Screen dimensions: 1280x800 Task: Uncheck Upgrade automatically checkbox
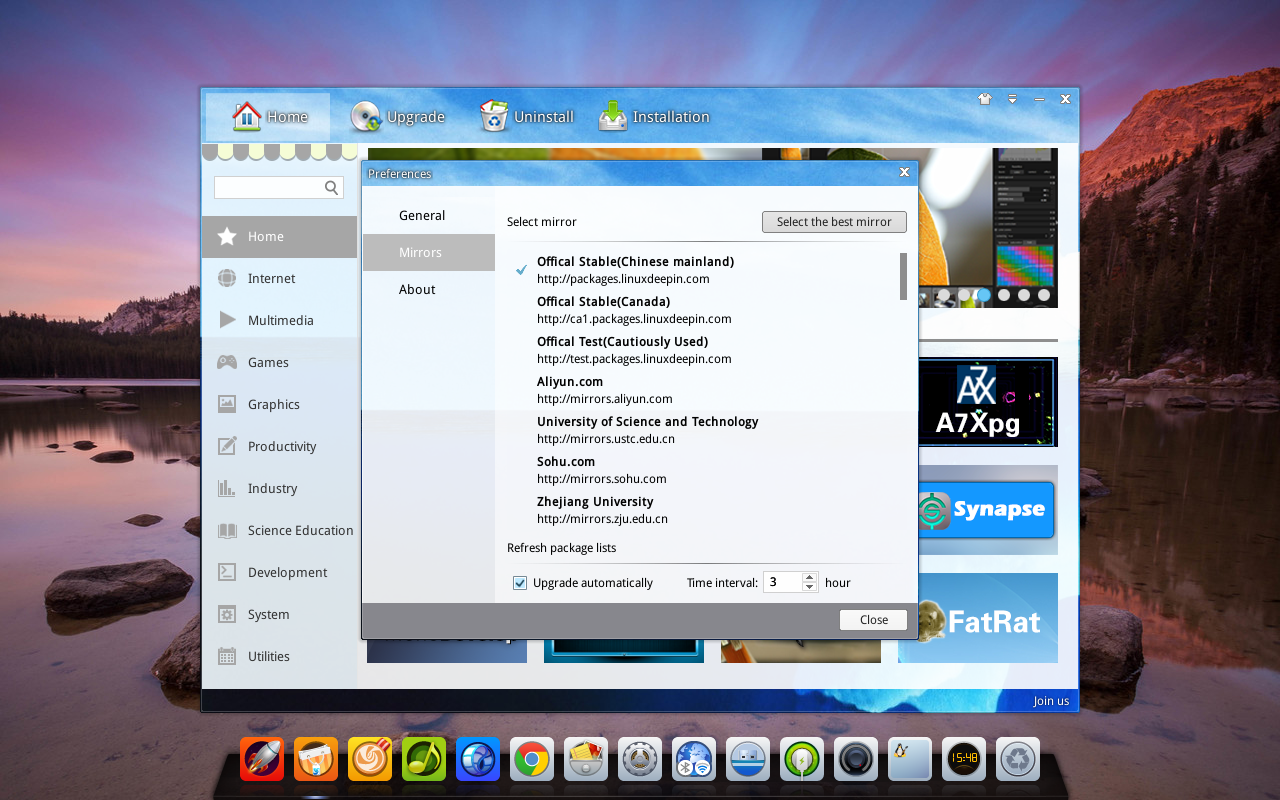tap(520, 583)
